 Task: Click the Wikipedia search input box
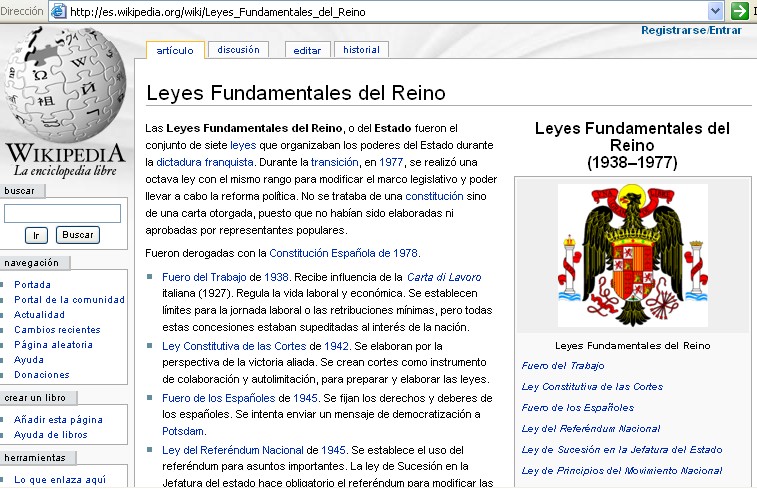(62, 213)
